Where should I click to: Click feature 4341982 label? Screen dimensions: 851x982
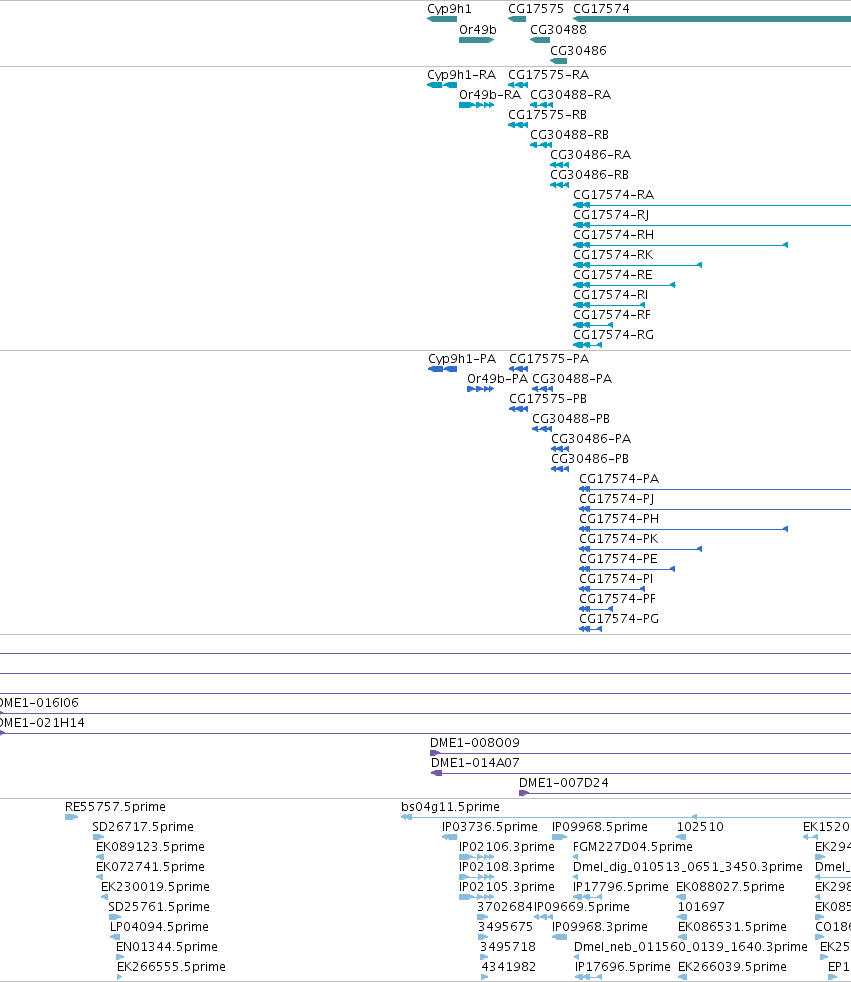508,968
